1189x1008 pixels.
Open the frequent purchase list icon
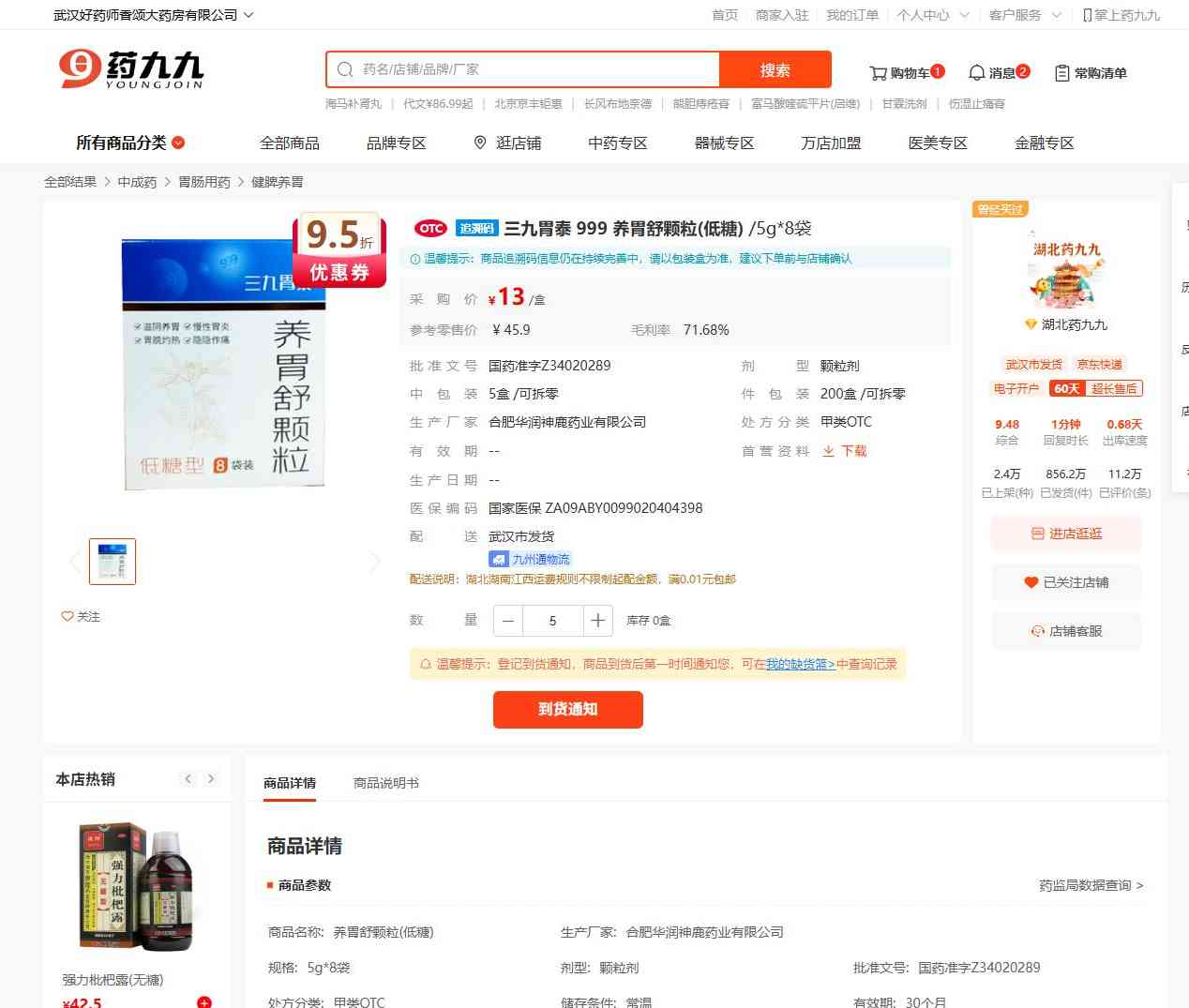[x=1062, y=73]
